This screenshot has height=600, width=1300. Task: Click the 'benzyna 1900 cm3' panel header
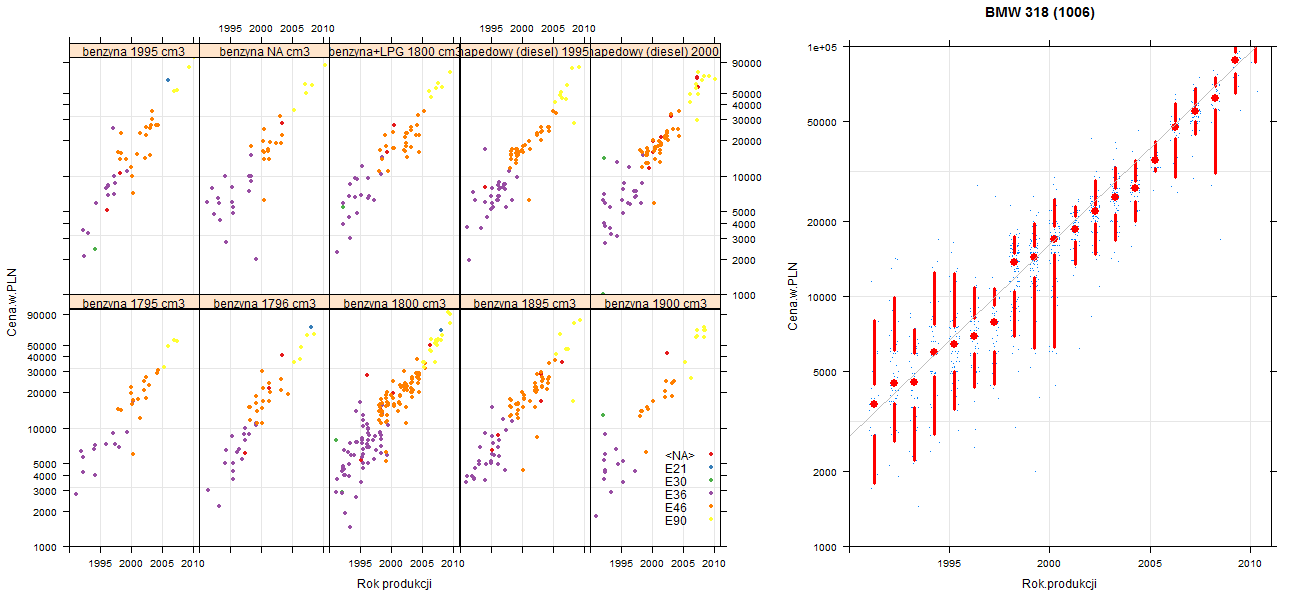point(655,303)
